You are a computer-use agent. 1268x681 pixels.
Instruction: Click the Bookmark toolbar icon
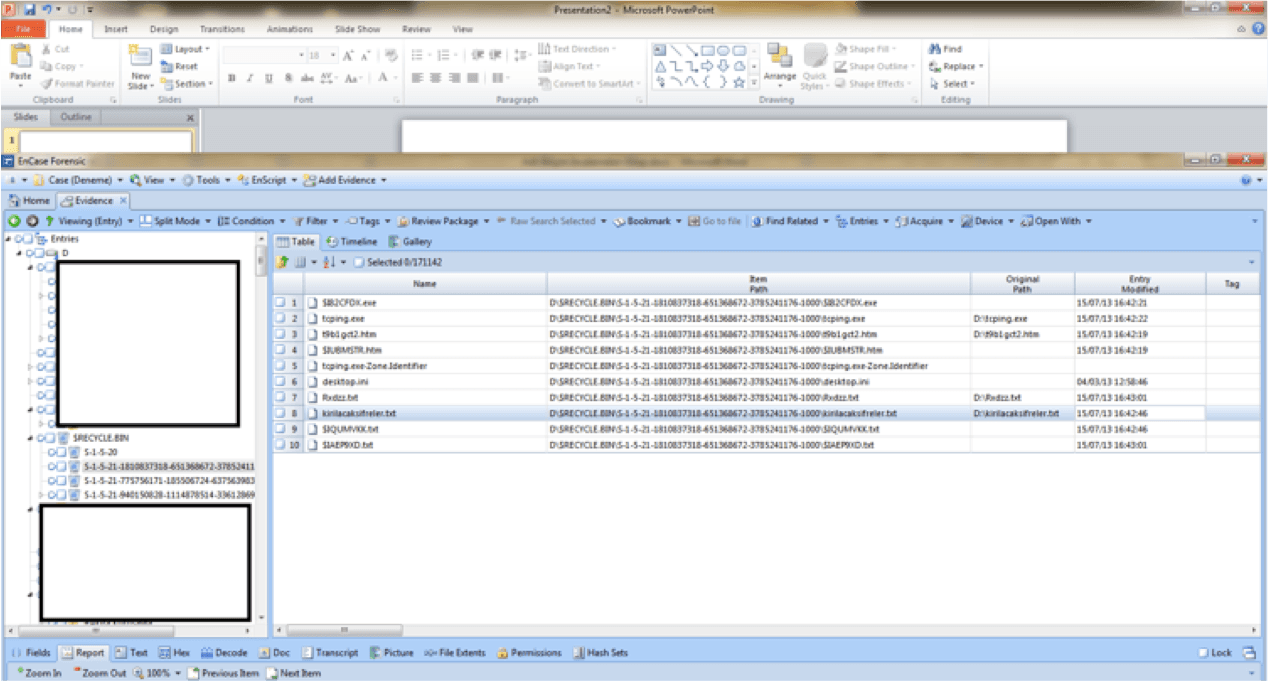click(619, 221)
